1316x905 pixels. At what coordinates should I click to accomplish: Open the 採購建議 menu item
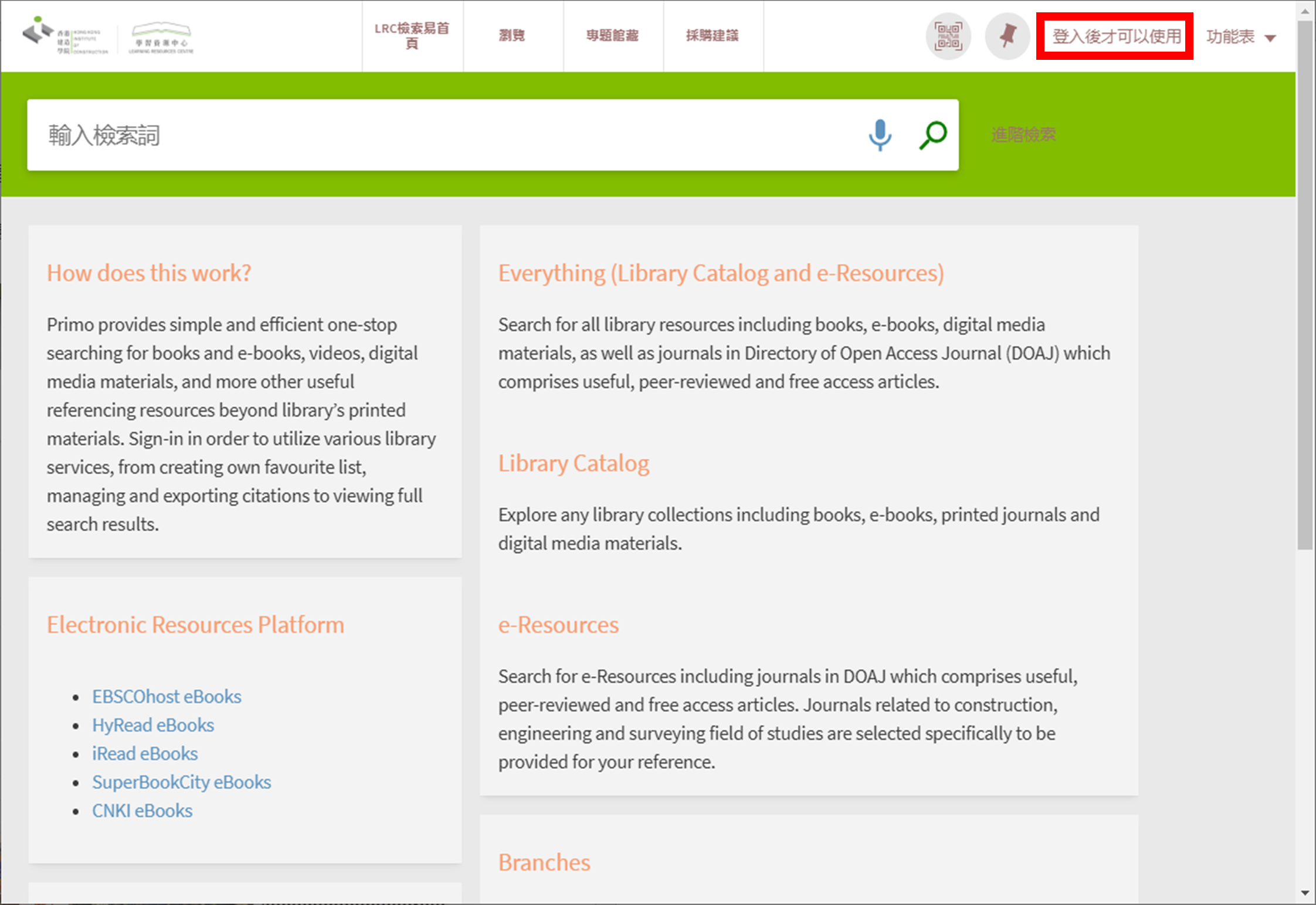click(x=713, y=36)
